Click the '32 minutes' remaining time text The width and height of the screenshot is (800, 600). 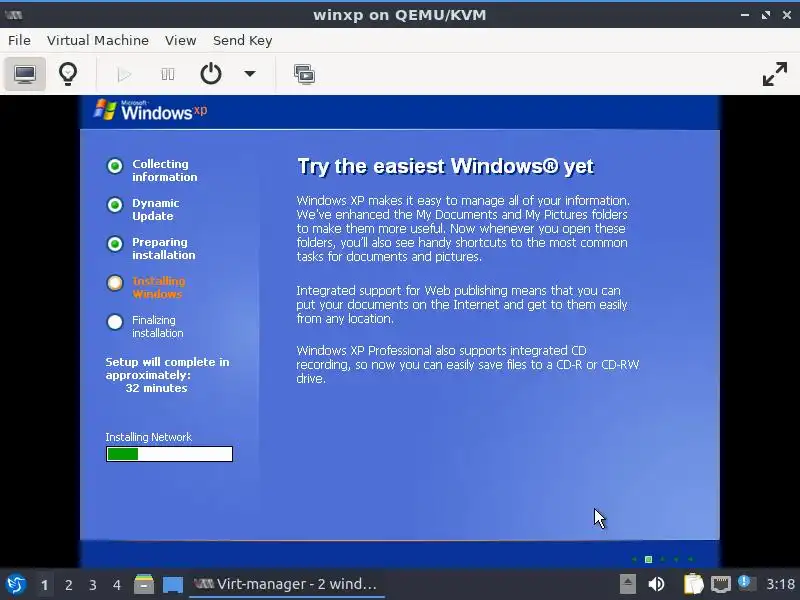pos(156,388)
